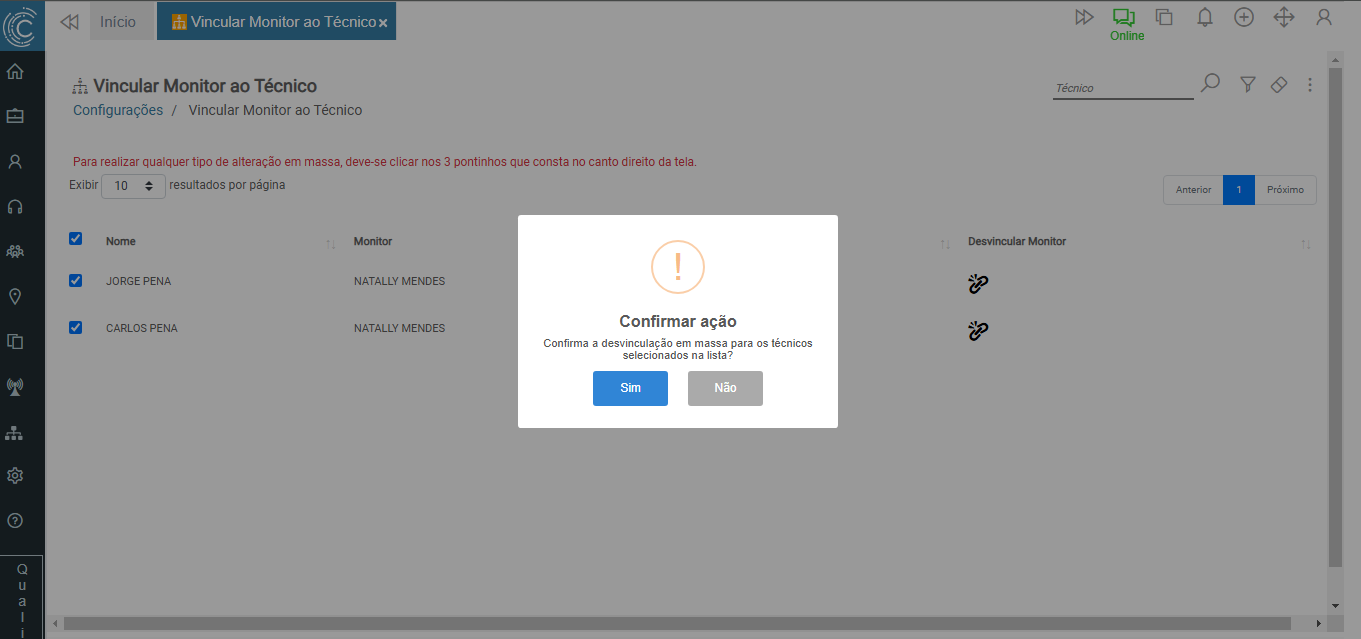This screenshot has width=1361, height=639.
Task: Click the search magnifier icon
Action: click(x=1210, y=83)
